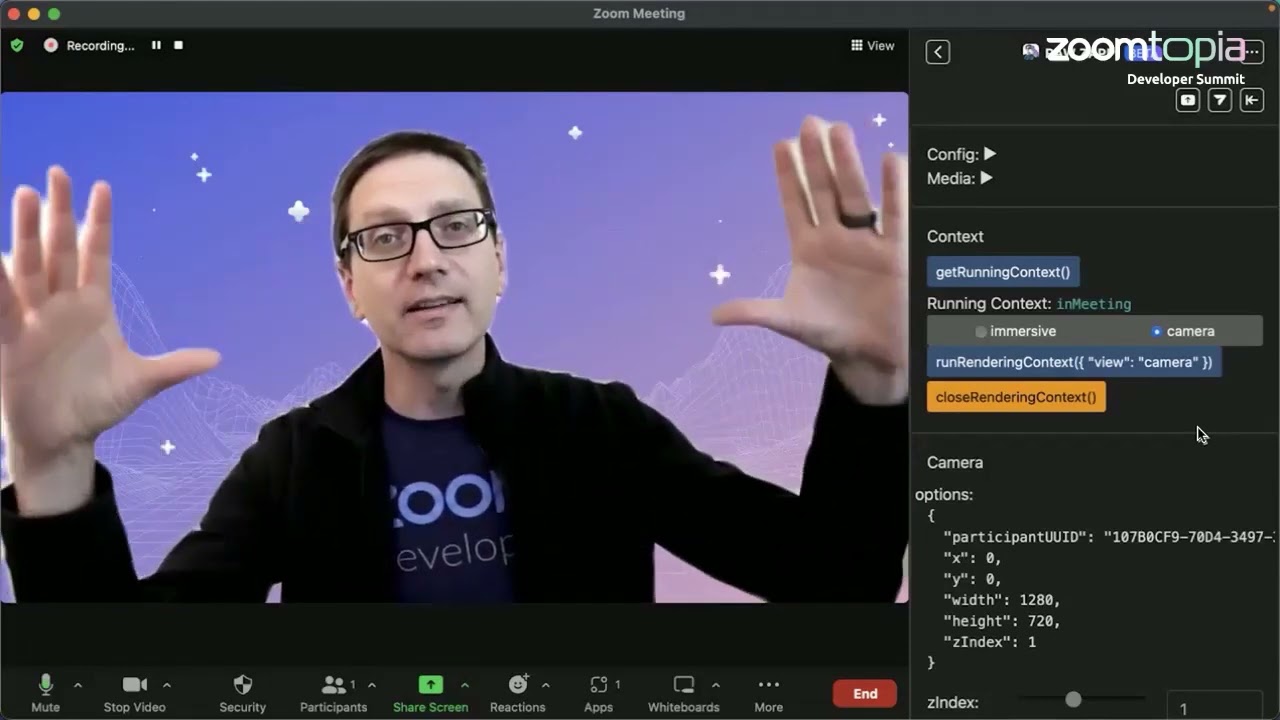
Task: Open the View layout menu
Action: pyautogui.click(x=873, y=45)
